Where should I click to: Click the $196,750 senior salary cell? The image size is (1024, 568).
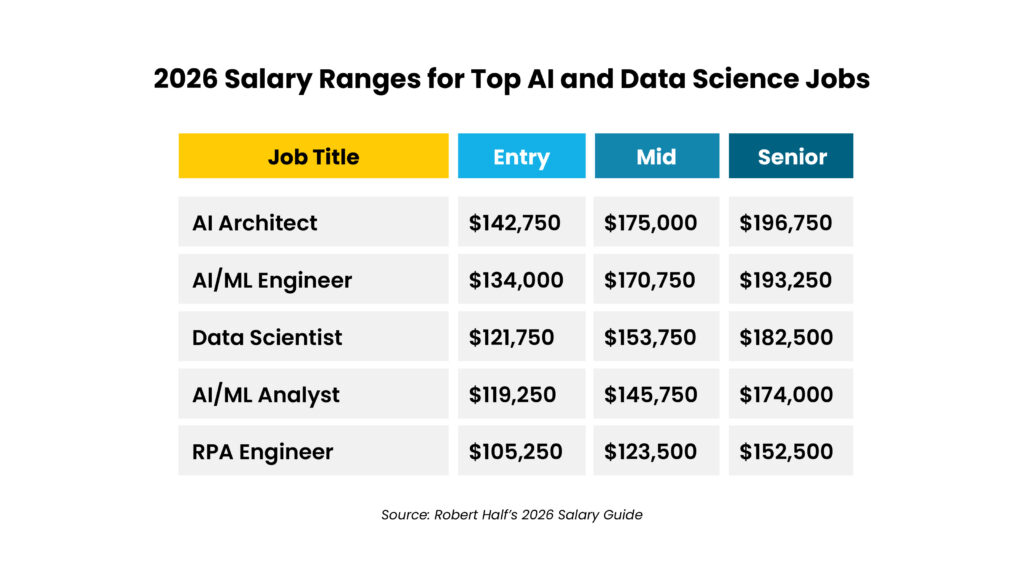pyautogui.click(x=791, y=222)
